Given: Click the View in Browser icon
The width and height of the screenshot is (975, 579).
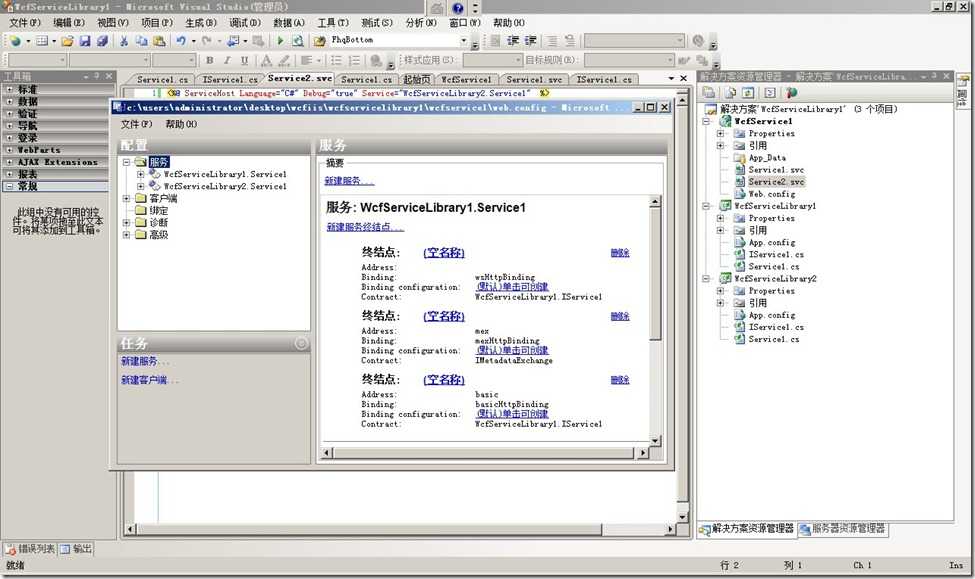Looking at the screenshot, I should point(298,41).
